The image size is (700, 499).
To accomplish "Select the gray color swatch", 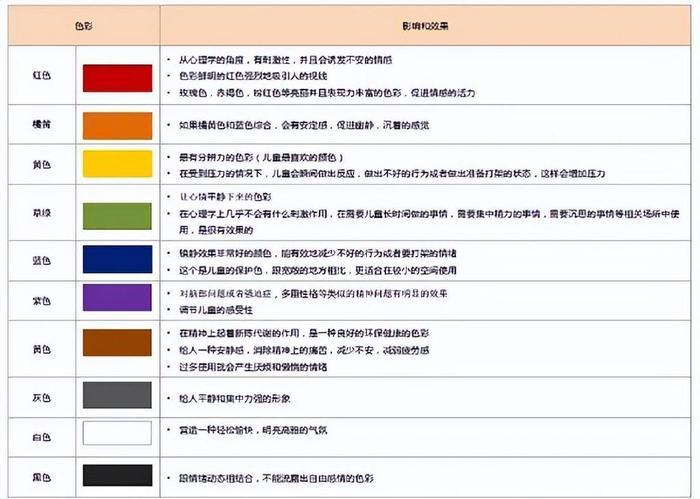I will click(117, 396).
